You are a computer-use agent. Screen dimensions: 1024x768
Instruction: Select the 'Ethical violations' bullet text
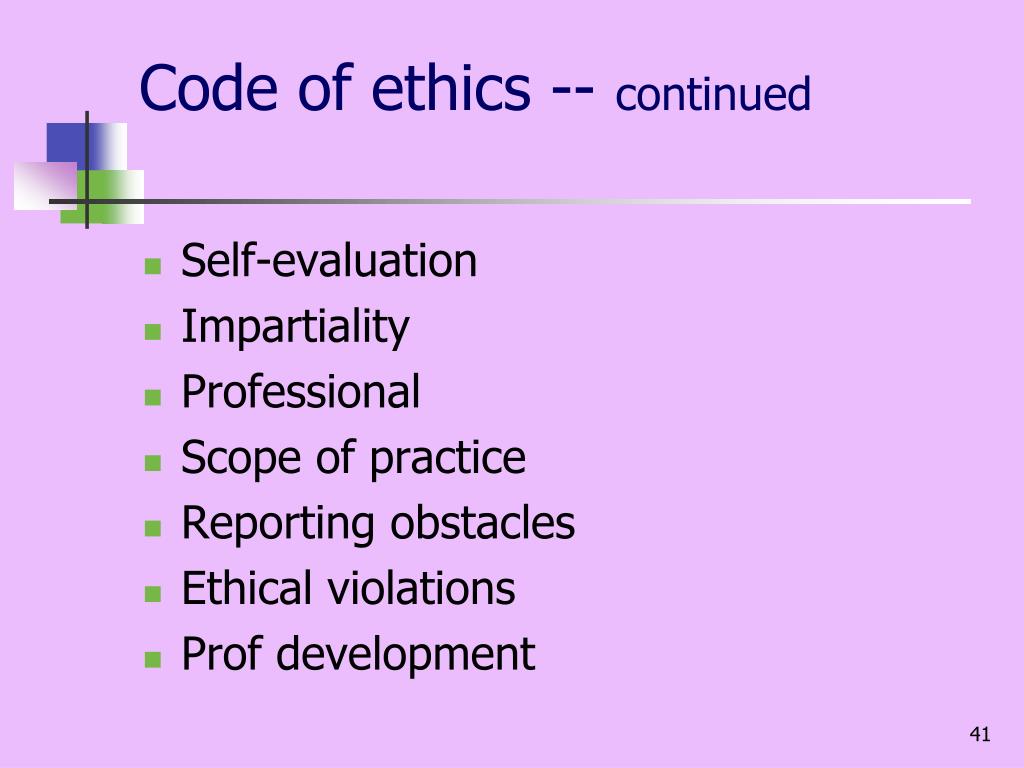click(348, 588)
